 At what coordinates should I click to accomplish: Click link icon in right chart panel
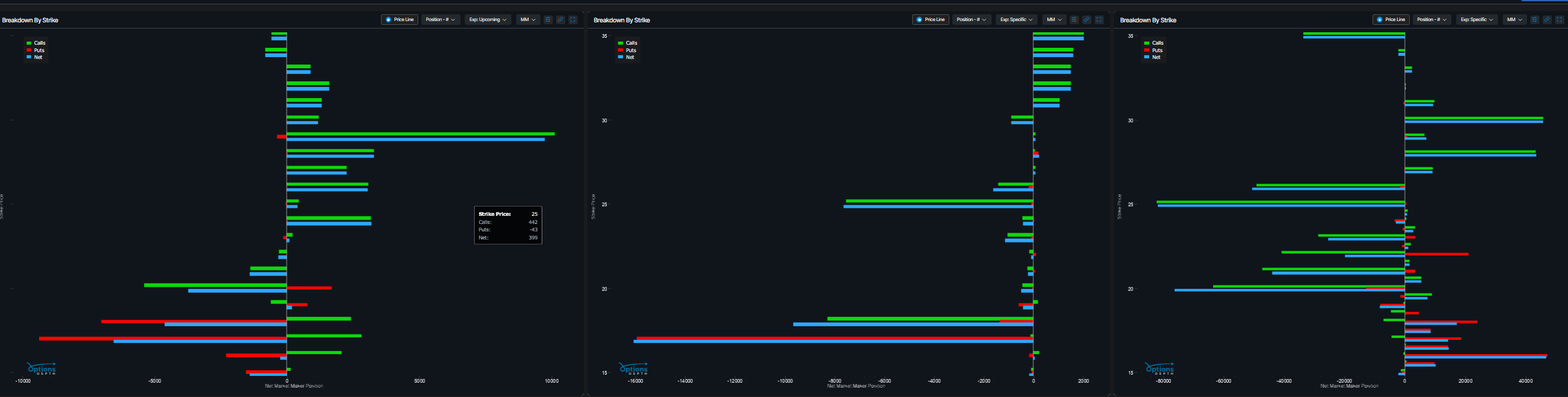point(1547,20)
